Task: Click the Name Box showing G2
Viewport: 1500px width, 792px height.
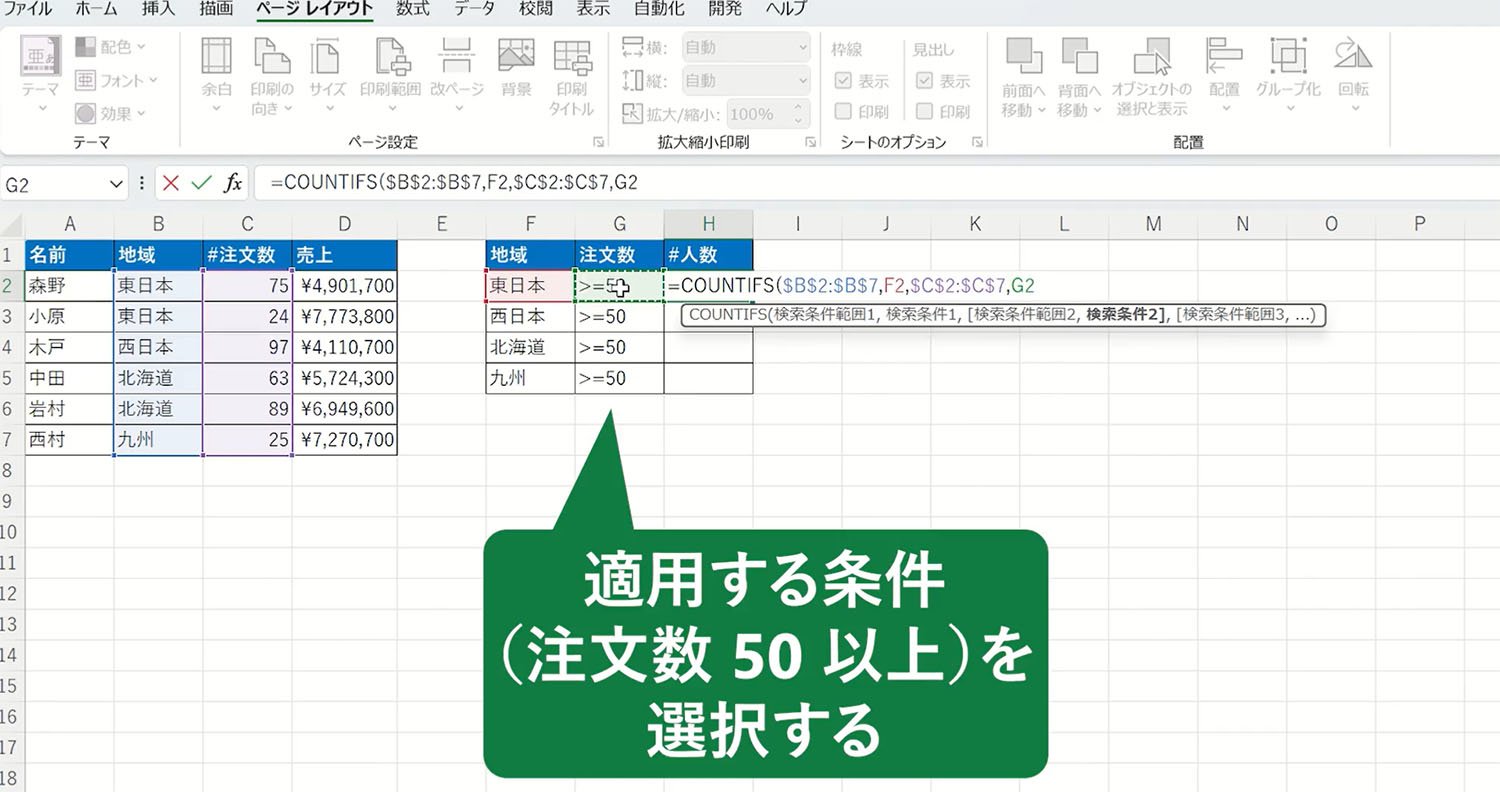Action: pos(52,183)
